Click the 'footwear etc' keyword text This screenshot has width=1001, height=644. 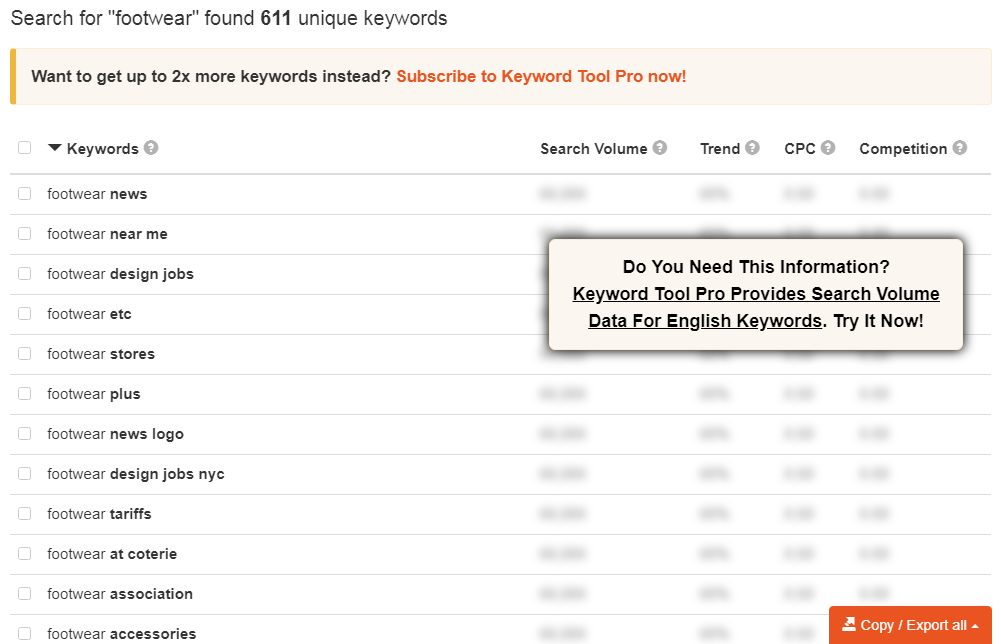click(x=89, y=314)
